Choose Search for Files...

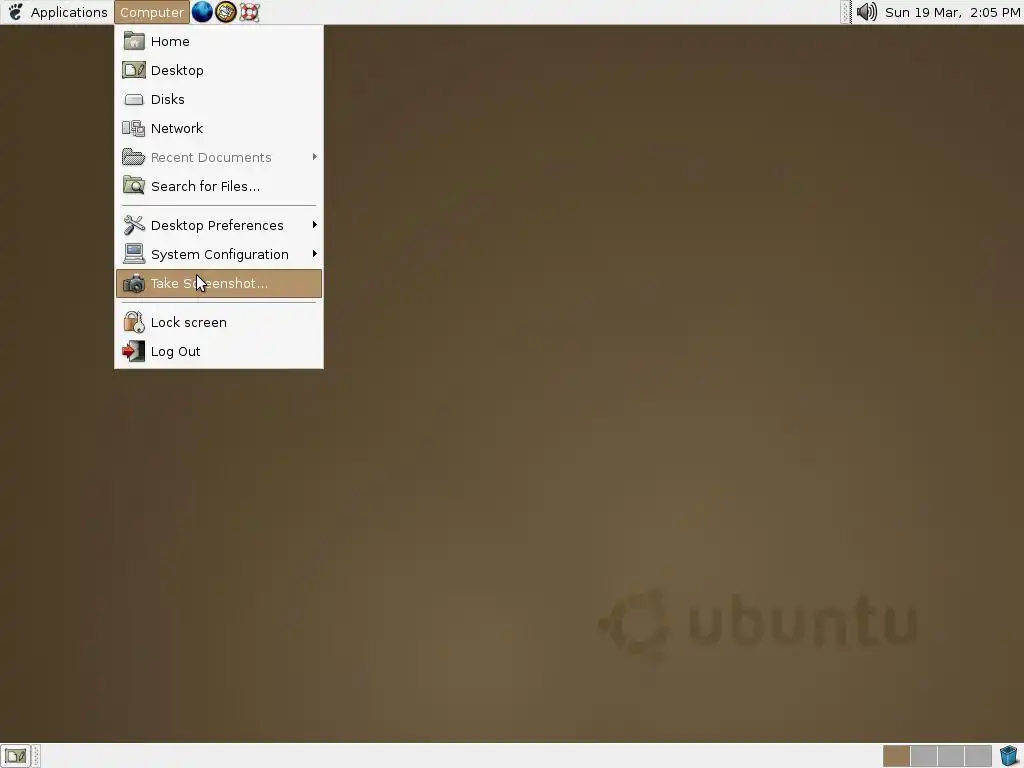click(219, 186)
